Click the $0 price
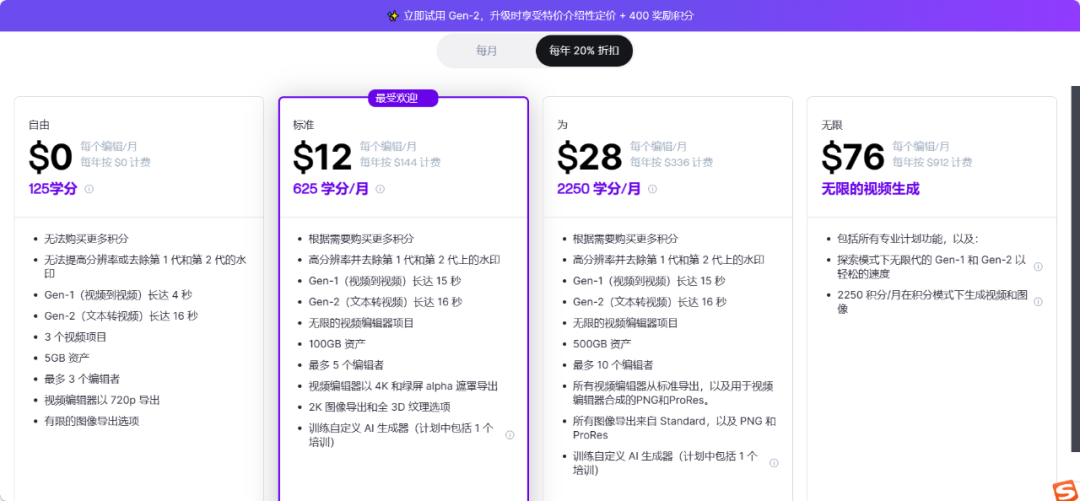 [x=50, y=156]
